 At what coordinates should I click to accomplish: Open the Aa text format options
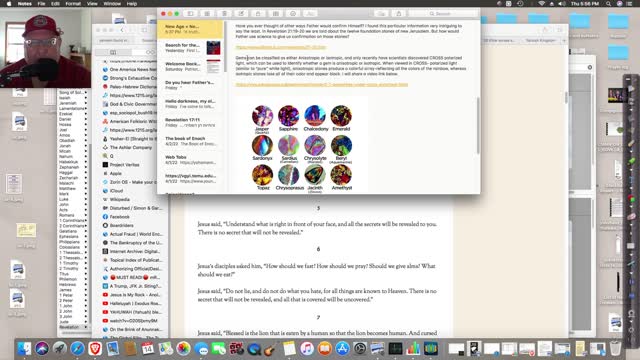310,13
